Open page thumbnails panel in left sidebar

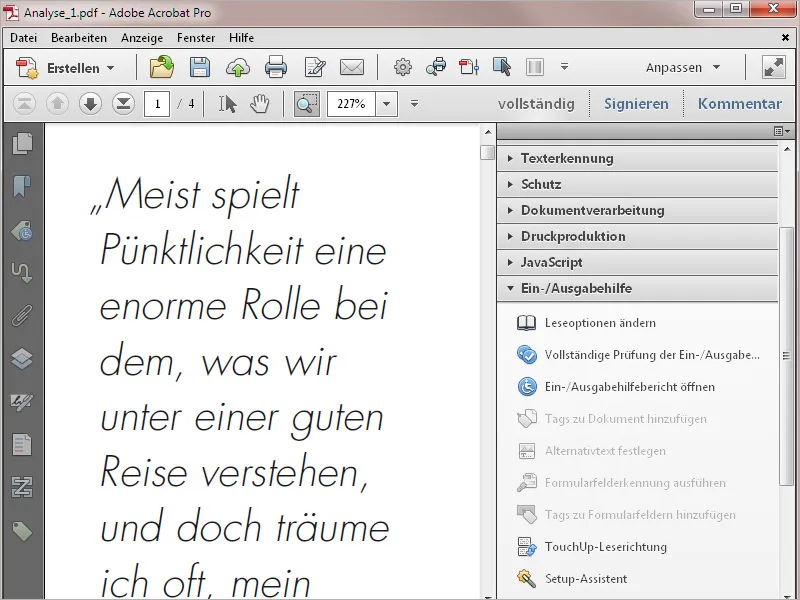click(22, 143)
